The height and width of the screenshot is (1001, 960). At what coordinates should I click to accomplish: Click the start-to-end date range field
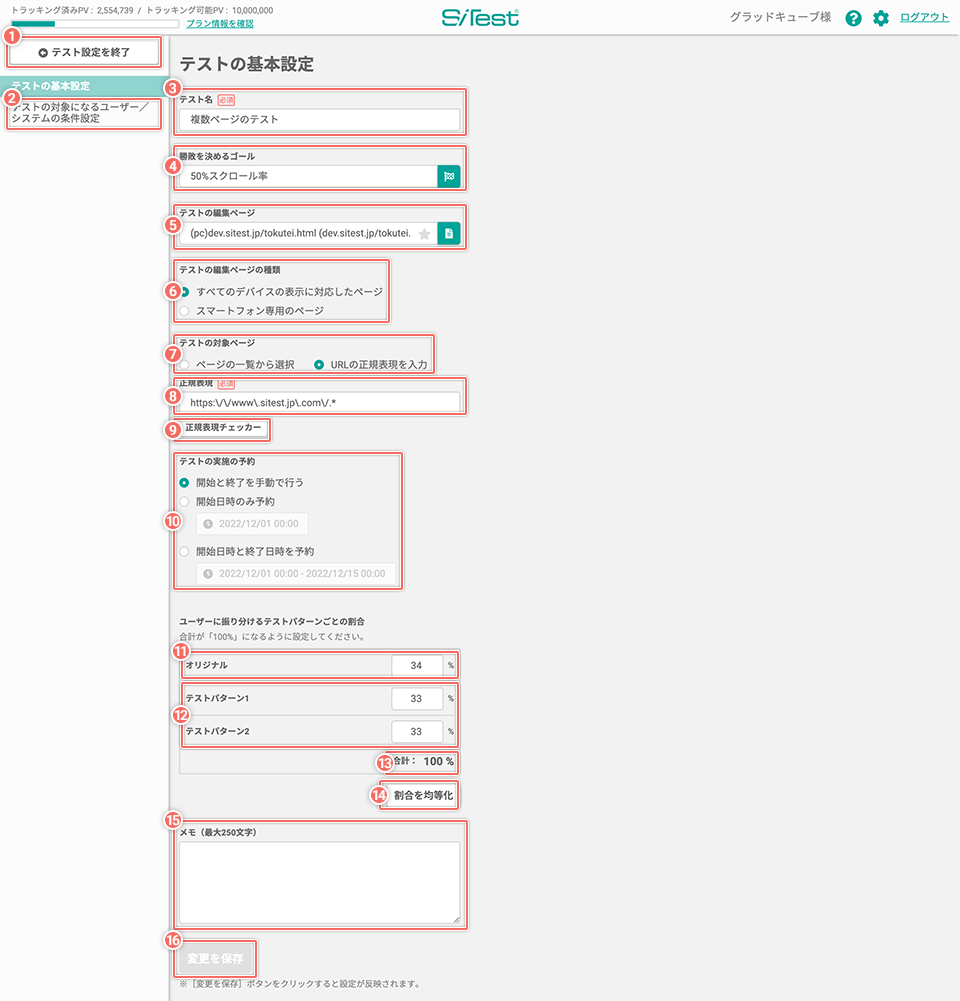point(296,574)
